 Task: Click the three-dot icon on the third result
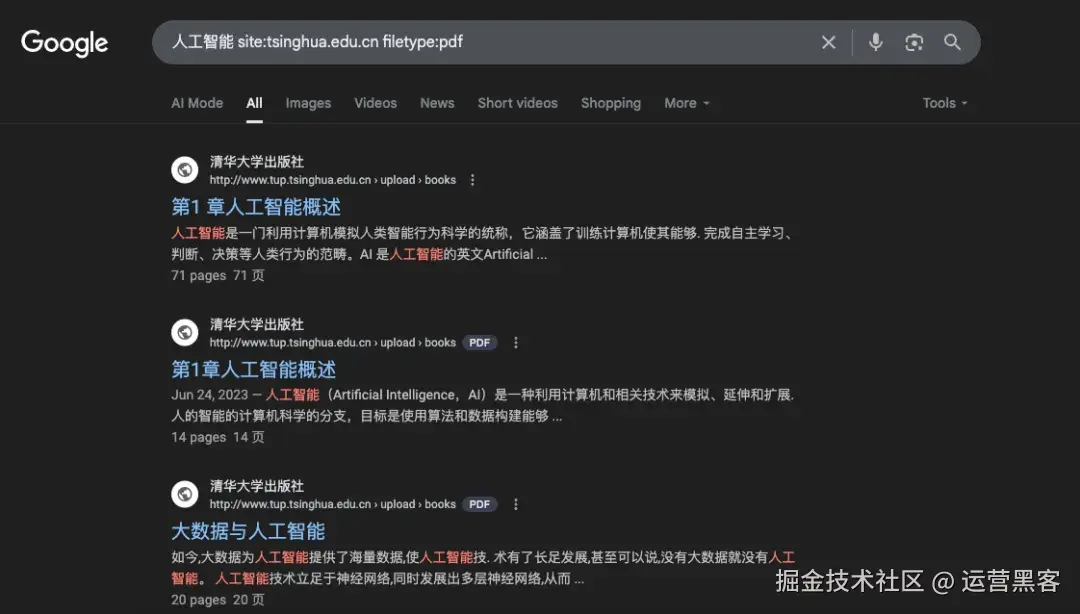click(515, 504)
